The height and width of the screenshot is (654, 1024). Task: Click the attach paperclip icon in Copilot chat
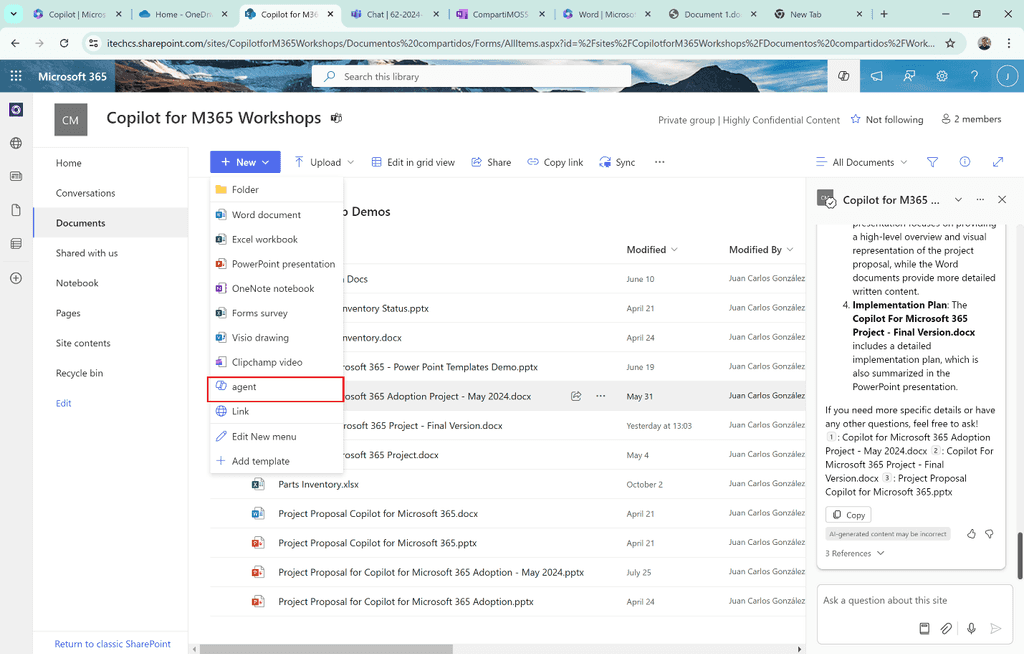pos(946,628)
